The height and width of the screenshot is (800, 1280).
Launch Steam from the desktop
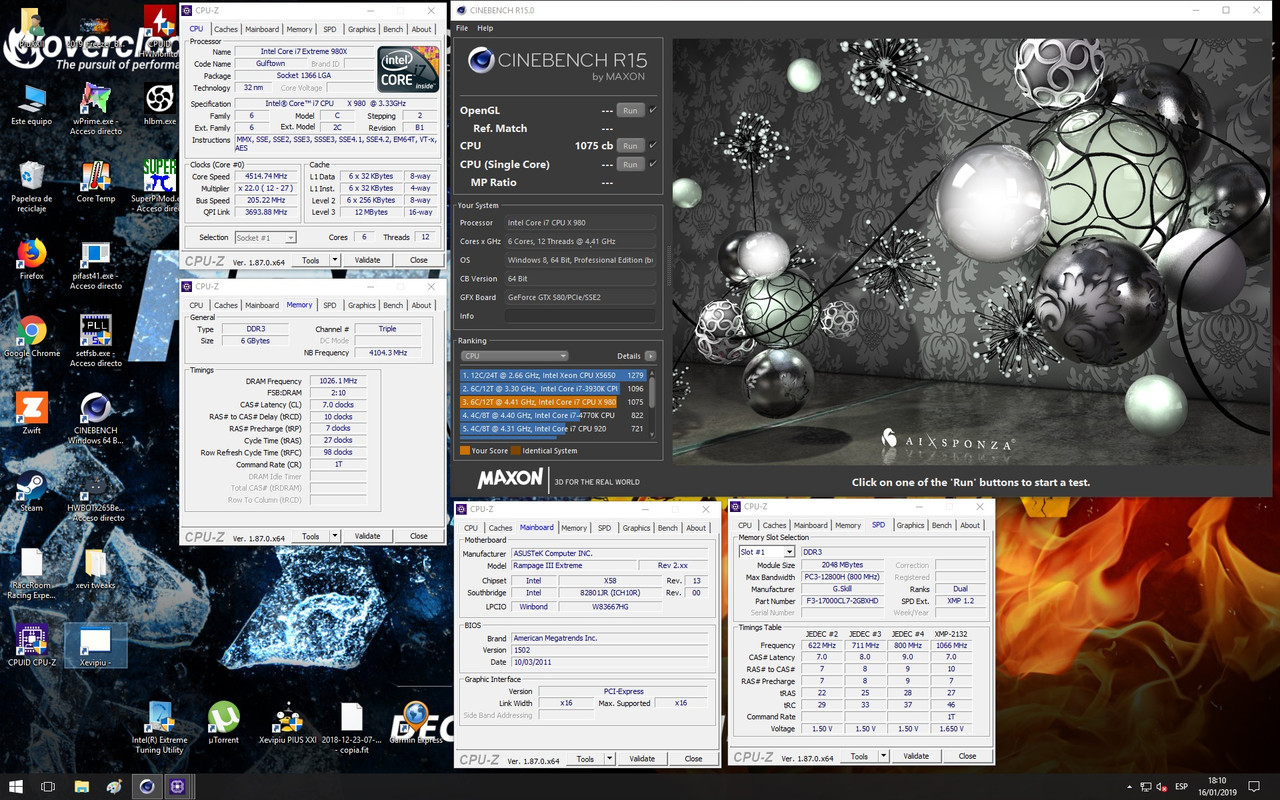point(31,490)
